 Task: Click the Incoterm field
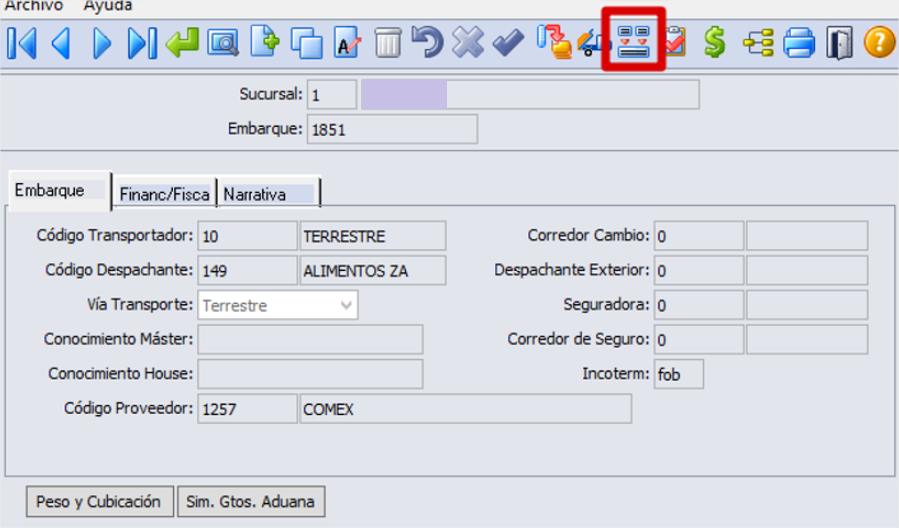[x=678, y=374]
